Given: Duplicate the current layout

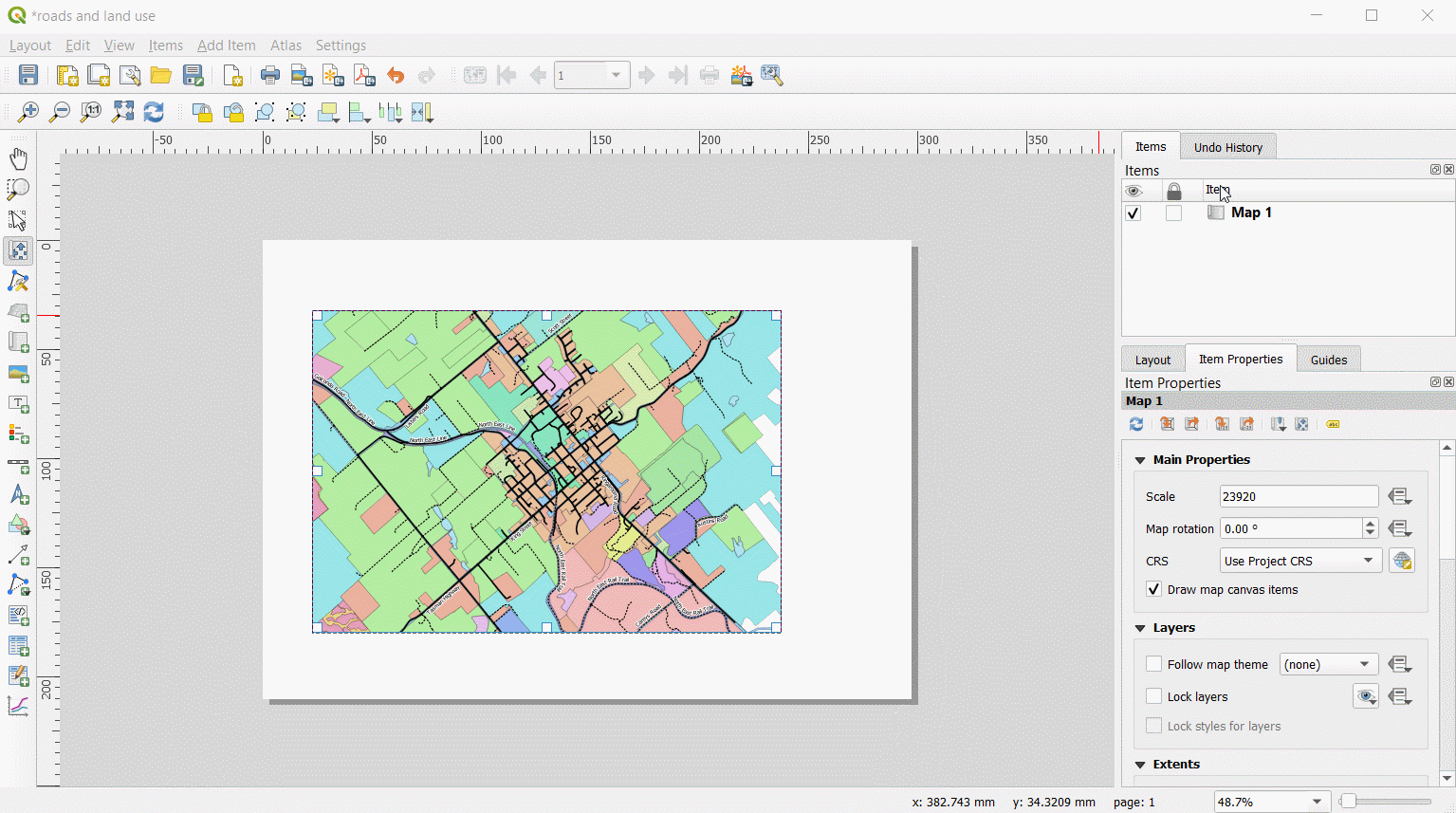Looking at the screenshot, I should [x=99, y=76].
